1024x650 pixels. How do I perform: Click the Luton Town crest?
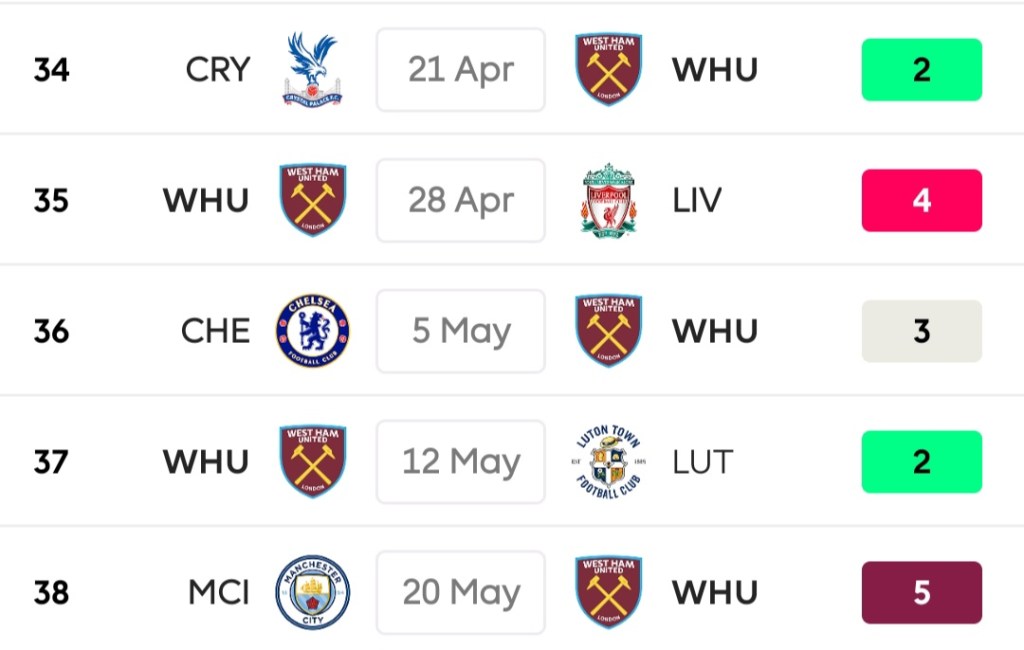(608, 462)
